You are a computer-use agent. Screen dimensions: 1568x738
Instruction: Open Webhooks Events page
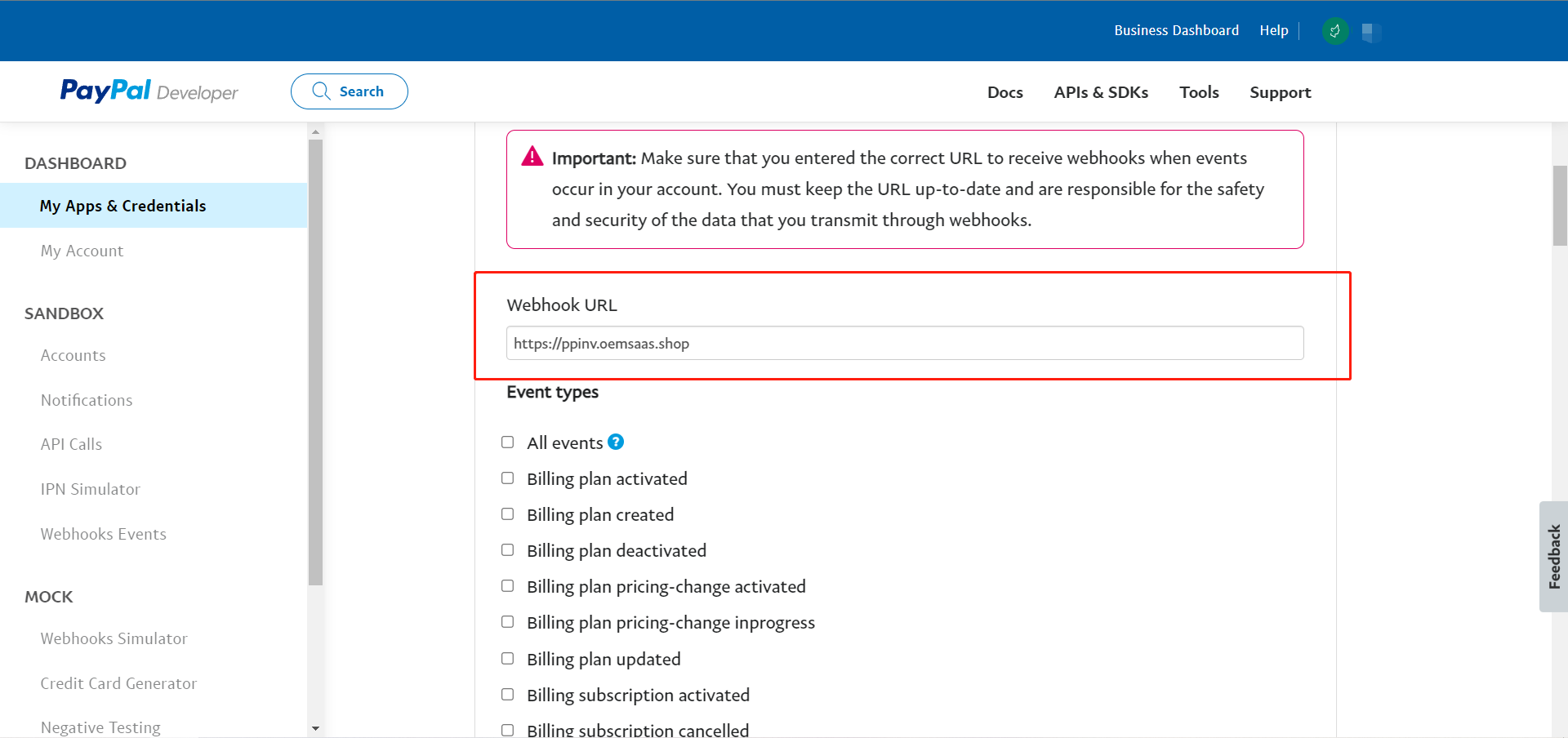104,534
